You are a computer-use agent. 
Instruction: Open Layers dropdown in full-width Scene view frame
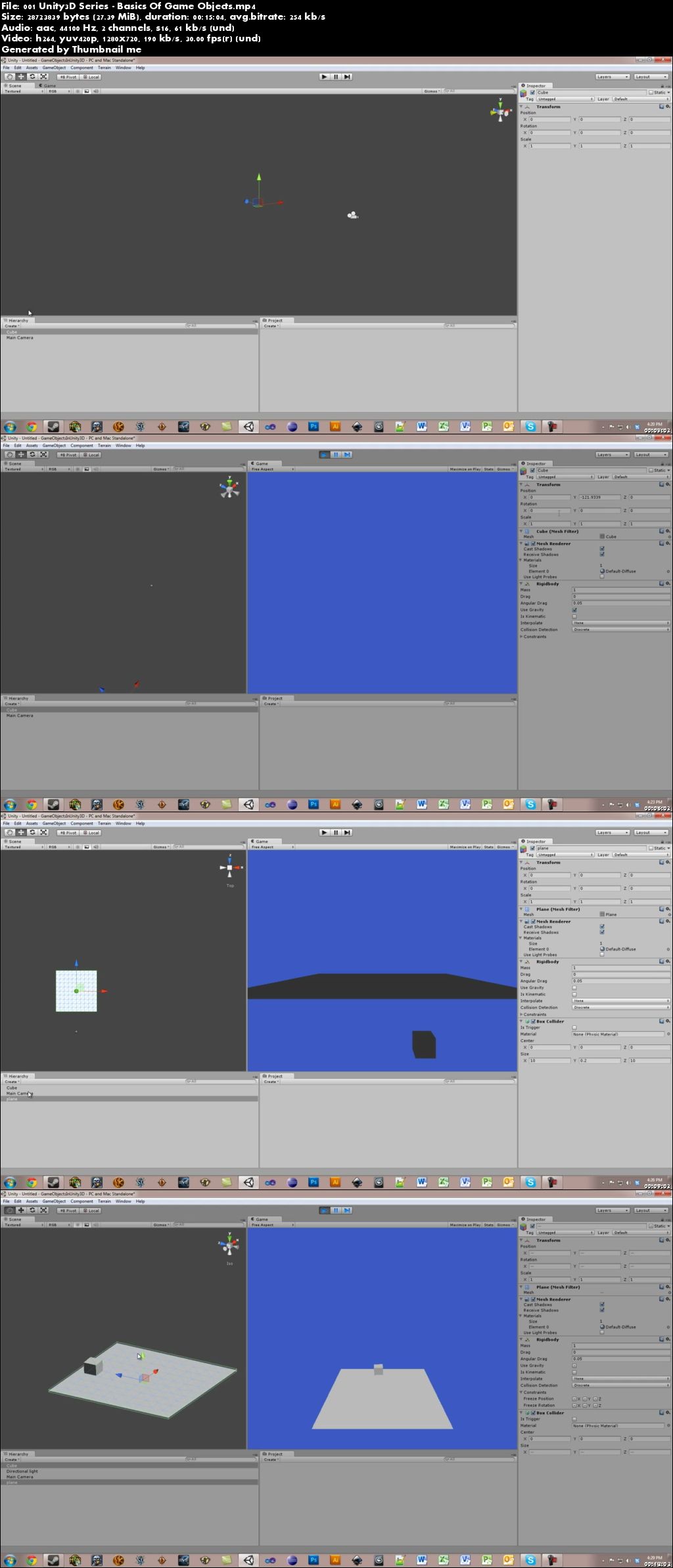[613, 77]
